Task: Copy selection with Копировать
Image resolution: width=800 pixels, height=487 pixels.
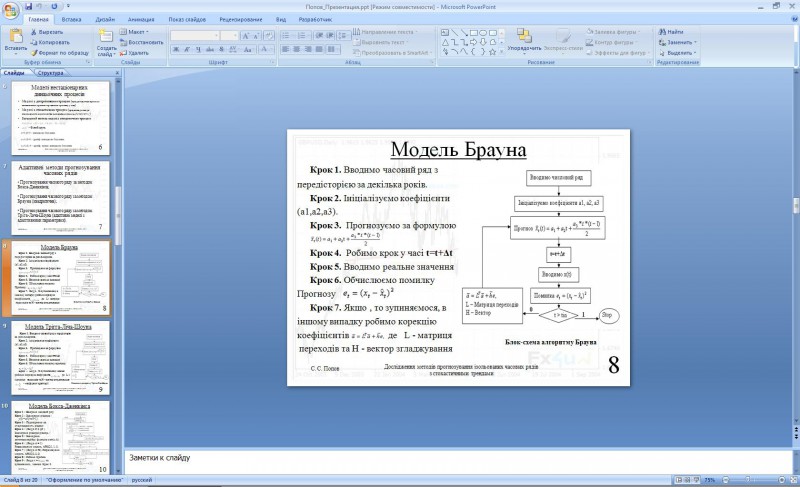Action: (50, 42)
